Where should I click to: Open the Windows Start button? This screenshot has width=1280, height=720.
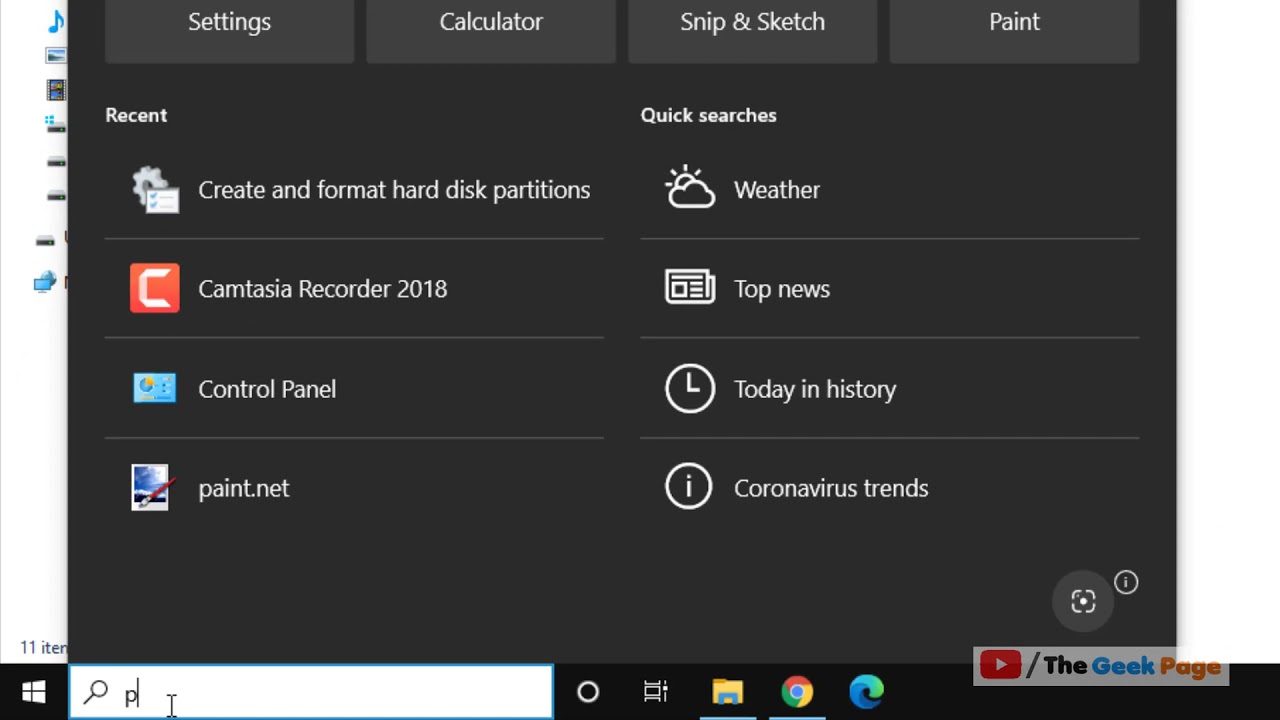click(34, 692)
